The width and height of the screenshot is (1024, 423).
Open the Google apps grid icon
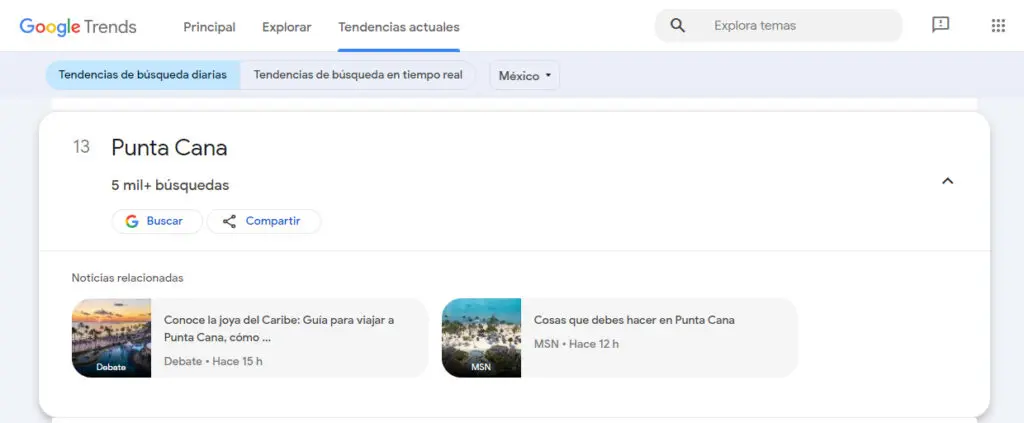tap(998, 26)
